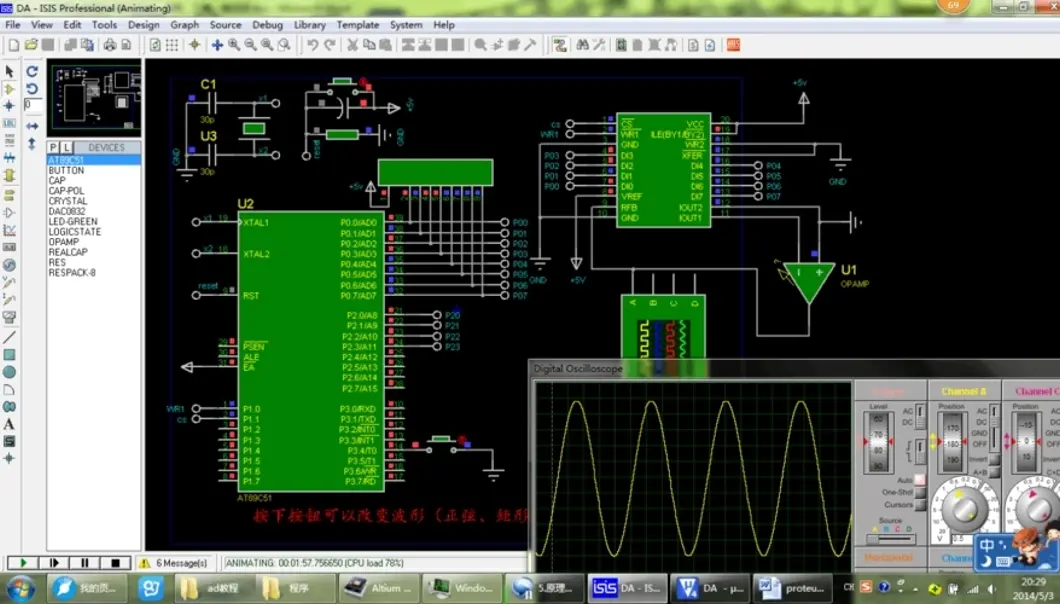Select the Junction dot mode tool

(x=9, y=106)
